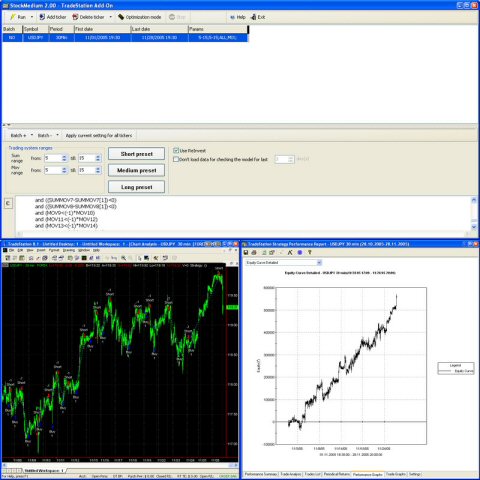
Task: Open the Batch - dropdown arrow
Action: point(58,135)
